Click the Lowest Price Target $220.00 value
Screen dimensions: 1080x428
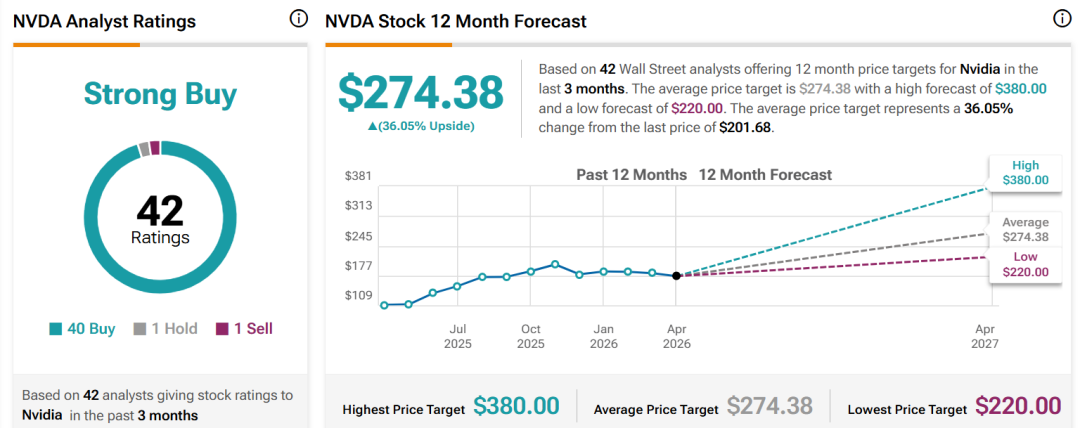[x=1018, y=406]
